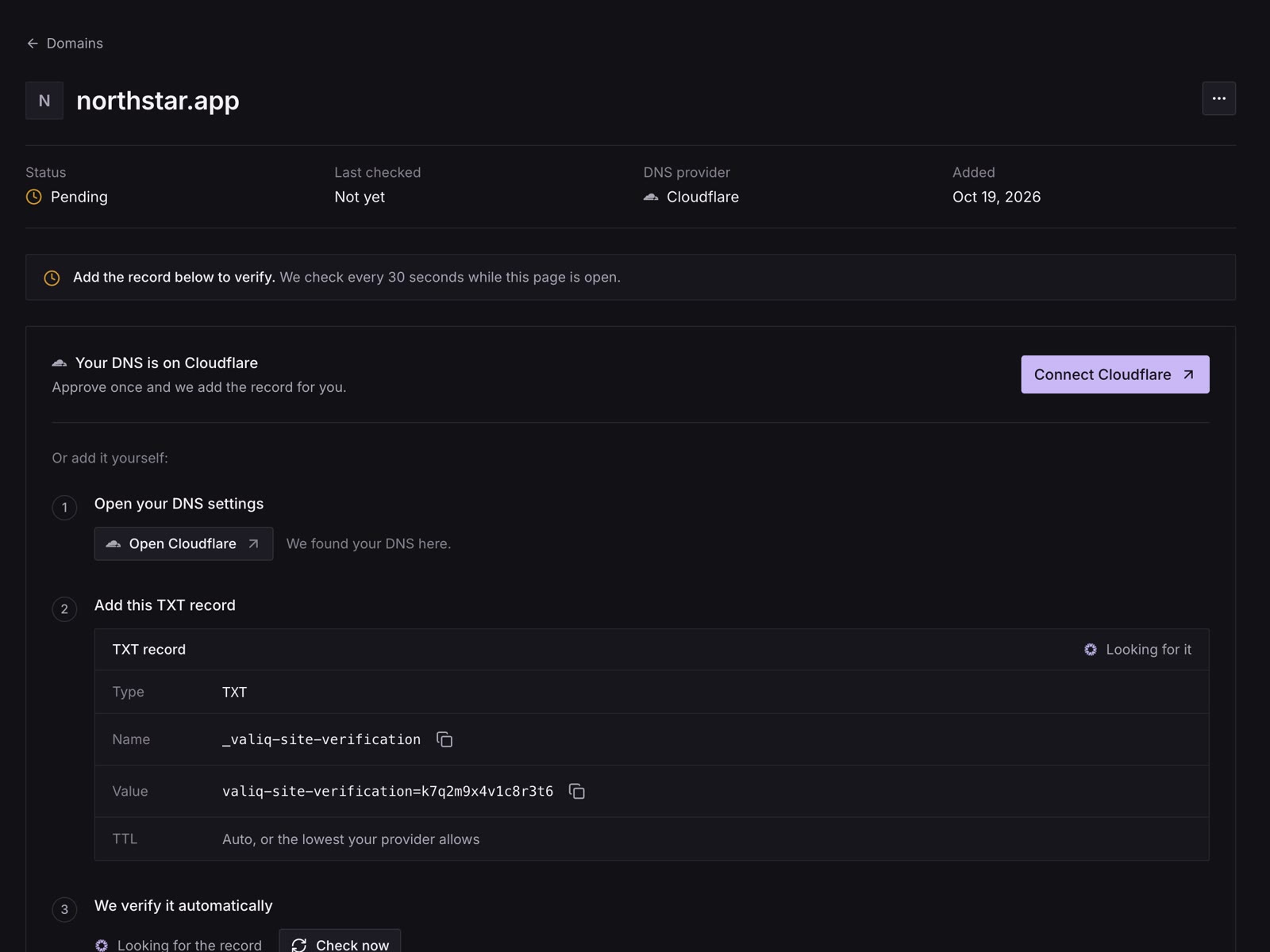Screen dimensions: 1270x952
Task: Click the 'Oct 19, 2026' added date
Action: tap(996, 197)
